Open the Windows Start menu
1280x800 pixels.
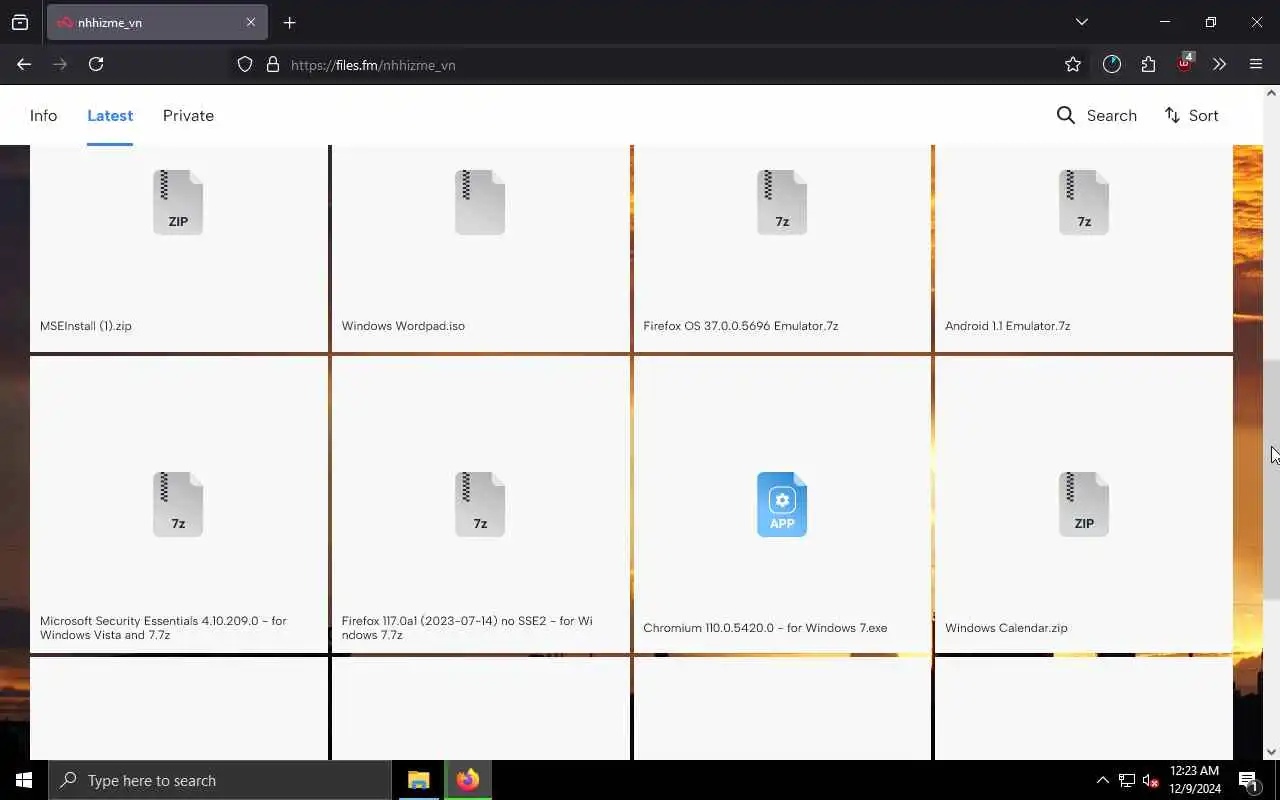24,780
